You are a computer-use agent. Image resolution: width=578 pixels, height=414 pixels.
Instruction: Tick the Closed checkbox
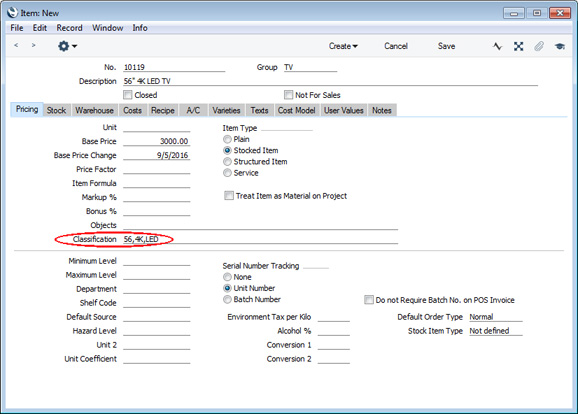tap(128, 95)
